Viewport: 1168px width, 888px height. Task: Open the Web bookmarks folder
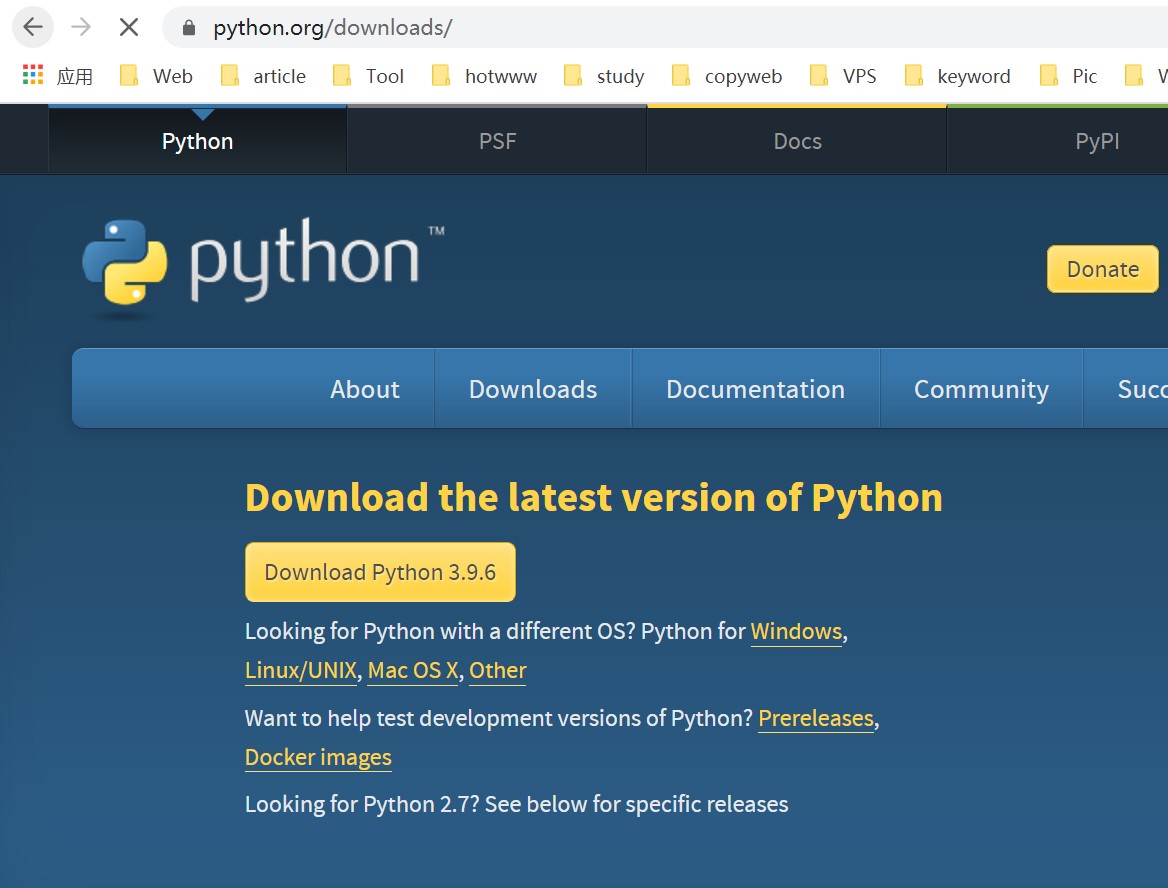tap(156, 76)
